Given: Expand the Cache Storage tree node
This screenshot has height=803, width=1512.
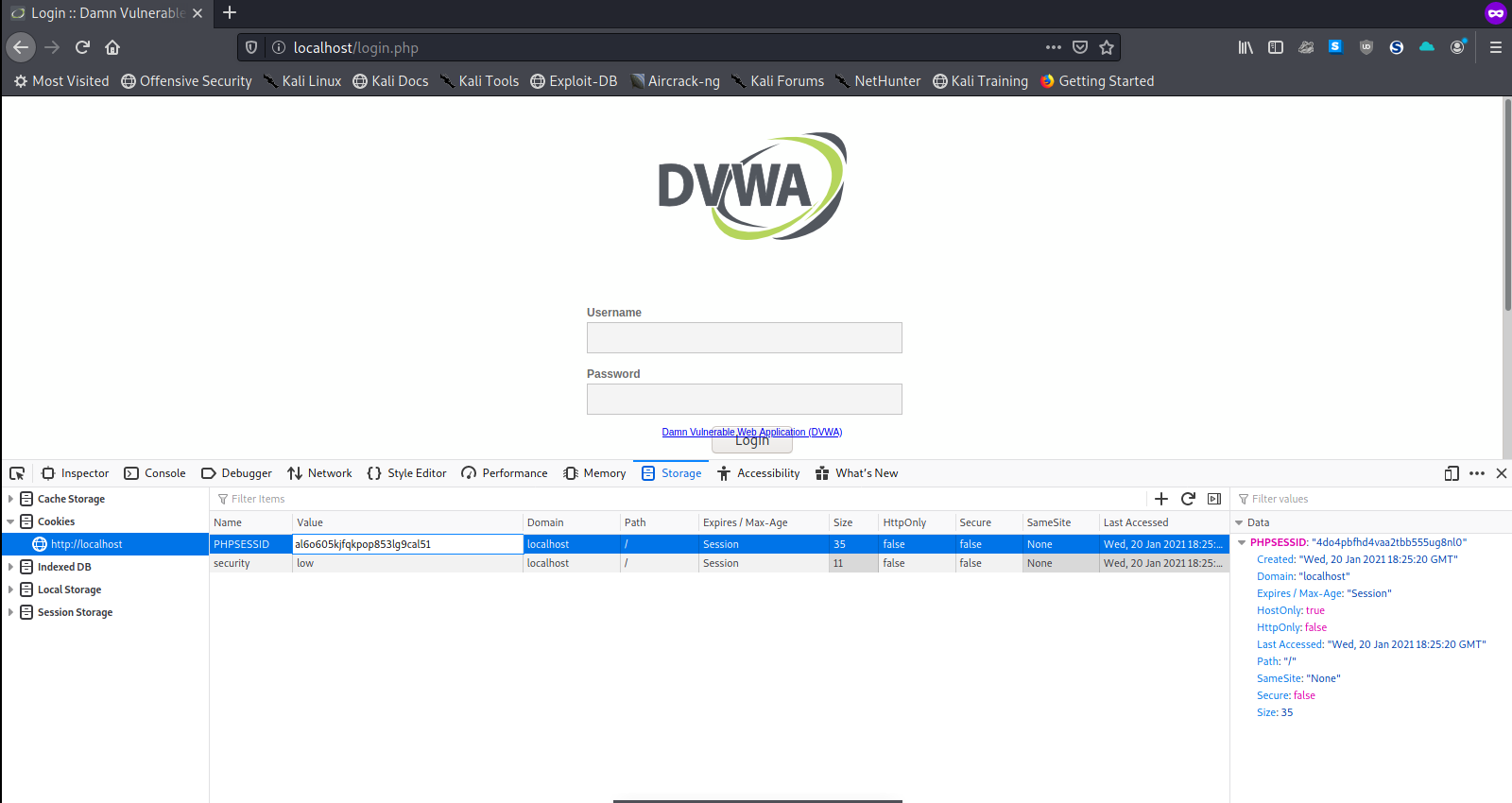Looking at the screenshot, I should pyautogui.click(x=10, y=499).
